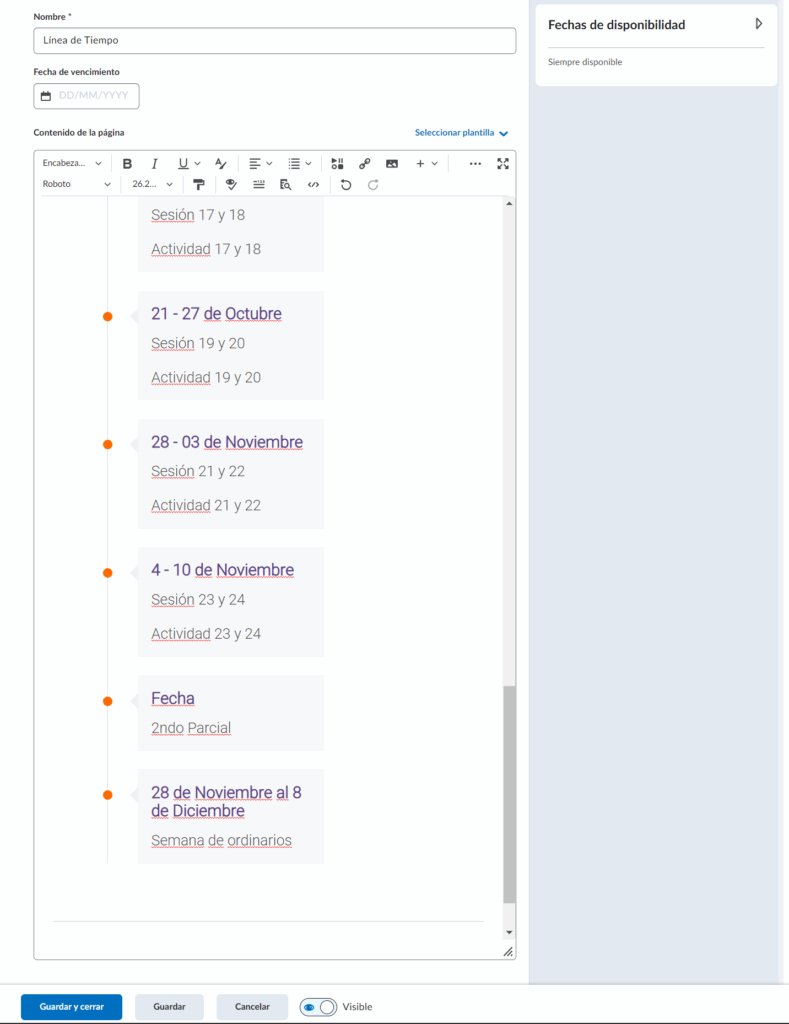Show more actions with the ellipsis button
Image resolution: width=789 pixels, height=1024 pixels.
[475, 163]
